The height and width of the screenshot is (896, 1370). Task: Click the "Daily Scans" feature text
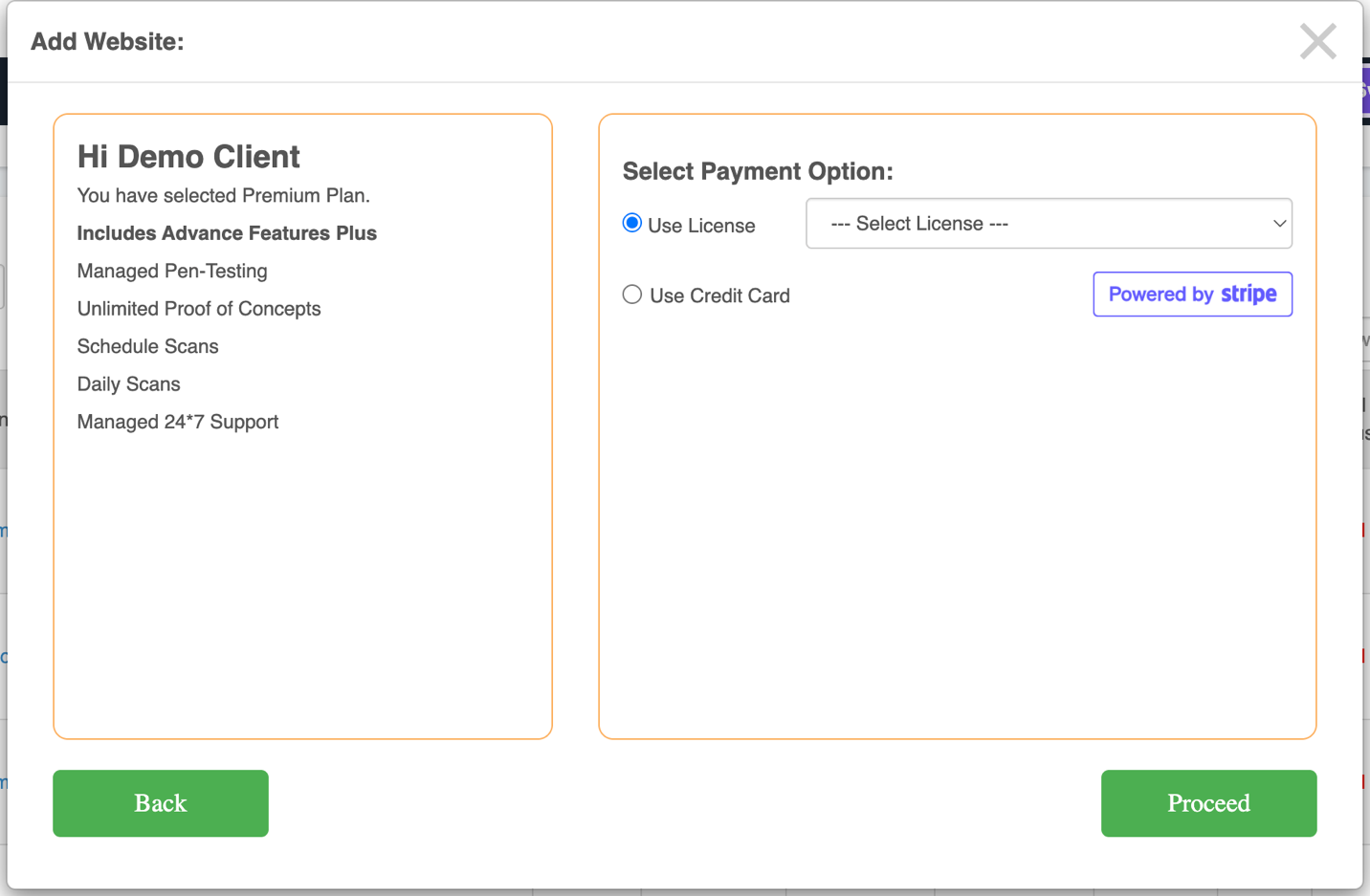[128, 384]
